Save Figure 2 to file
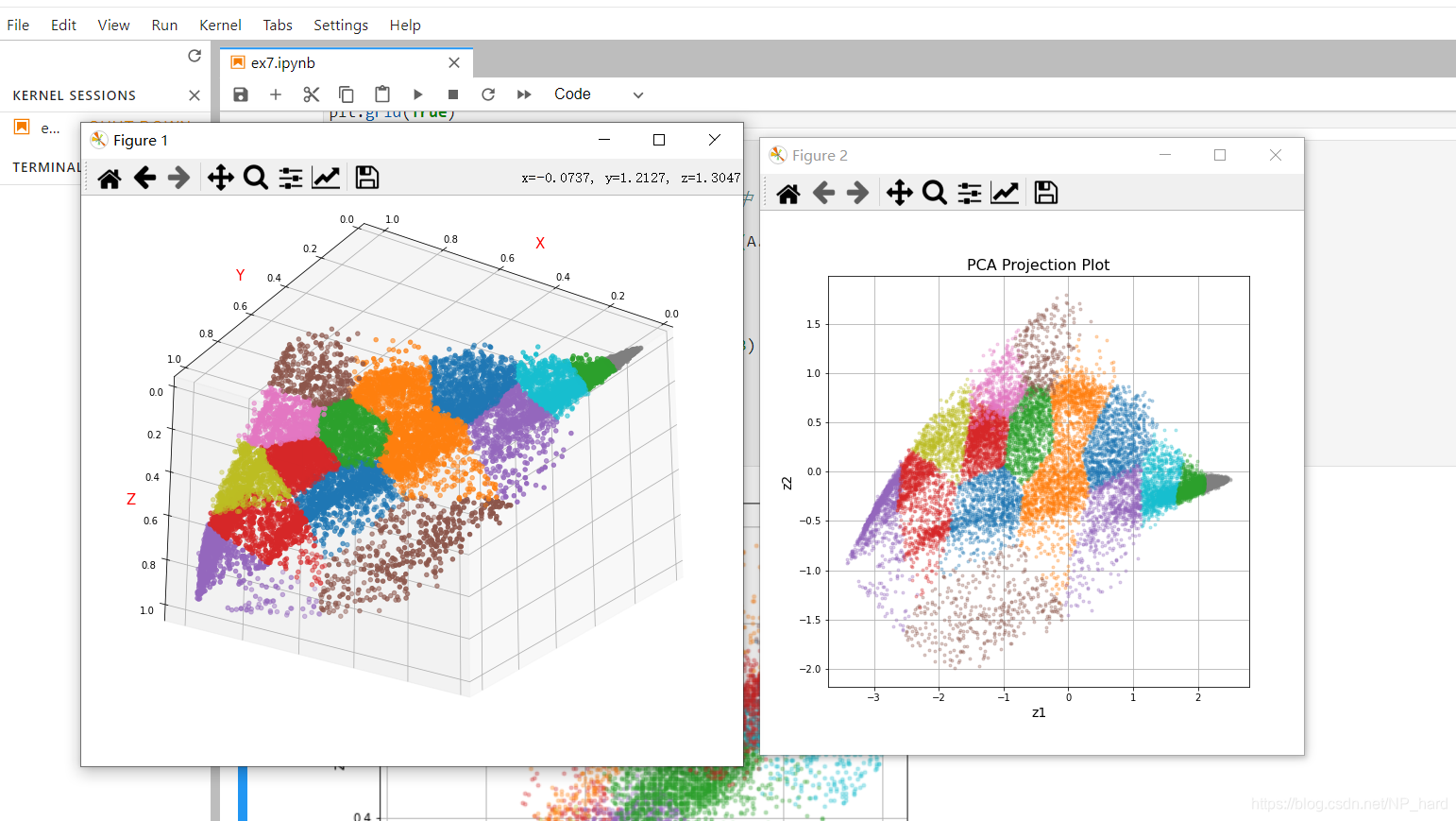The width and height of the screenshot is (1456, 821). [1046, 194]
